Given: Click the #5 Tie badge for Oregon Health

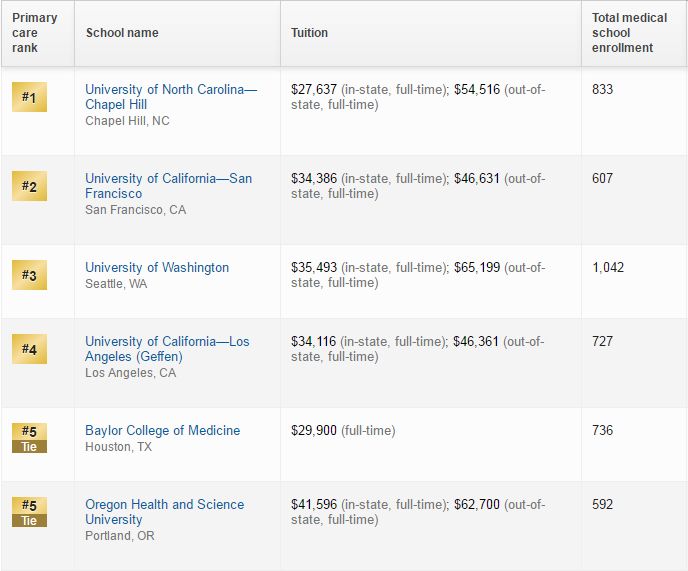Looking at the screenshot, I should 29,512.
